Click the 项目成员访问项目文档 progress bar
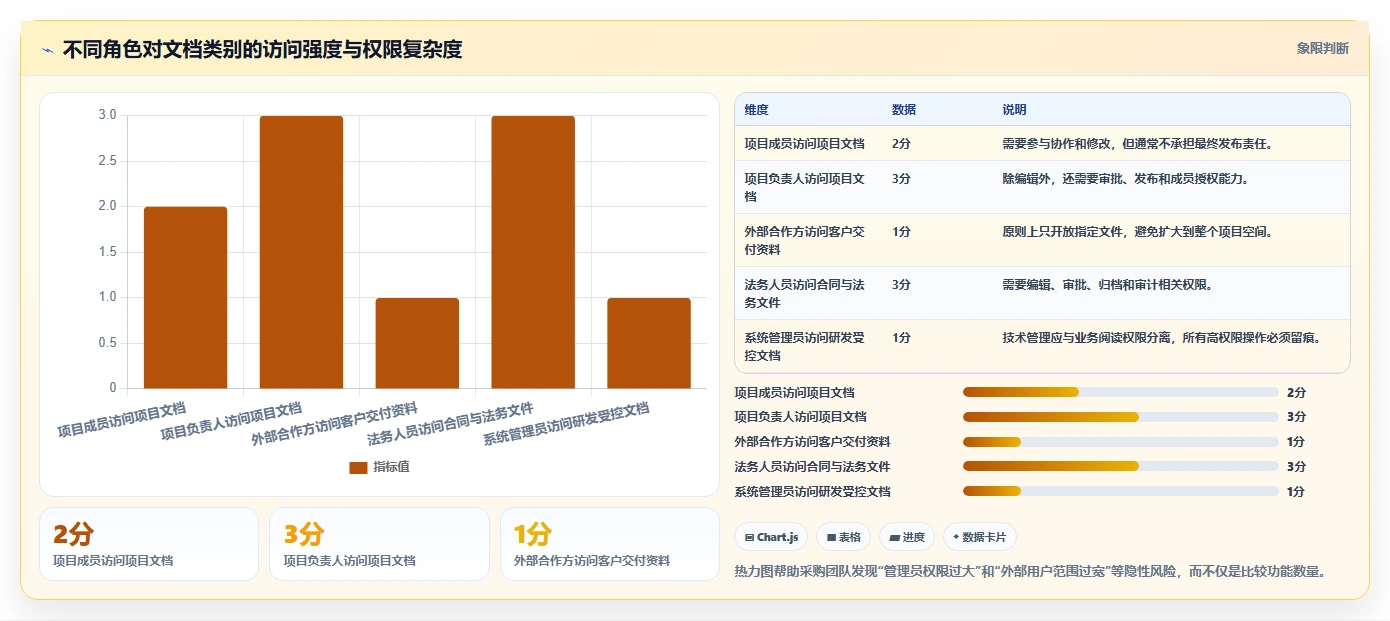The height and width of the screenshot is (621, 1390). (1120, 392)
